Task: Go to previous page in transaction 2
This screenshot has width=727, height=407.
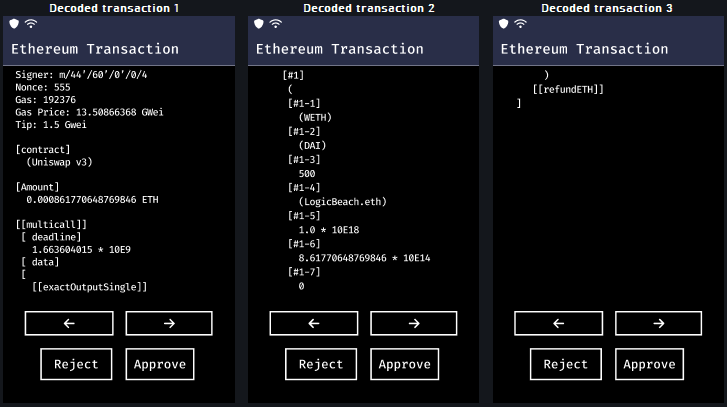Action: coord(313,323)
